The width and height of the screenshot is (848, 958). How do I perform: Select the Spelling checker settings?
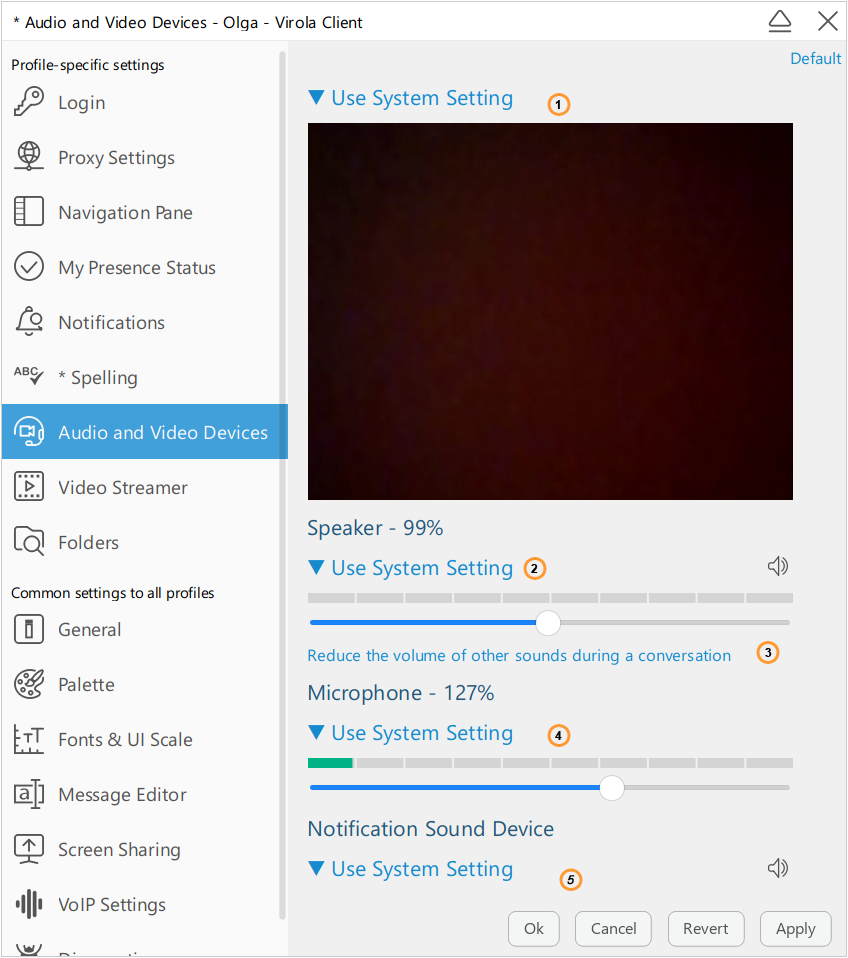pyautogui.click(x=30, y=377)
